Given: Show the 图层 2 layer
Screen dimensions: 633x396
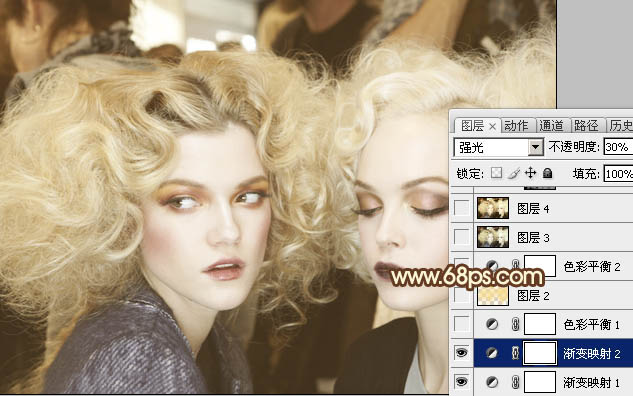Looking at the screenshot, I should pos(461,295).
